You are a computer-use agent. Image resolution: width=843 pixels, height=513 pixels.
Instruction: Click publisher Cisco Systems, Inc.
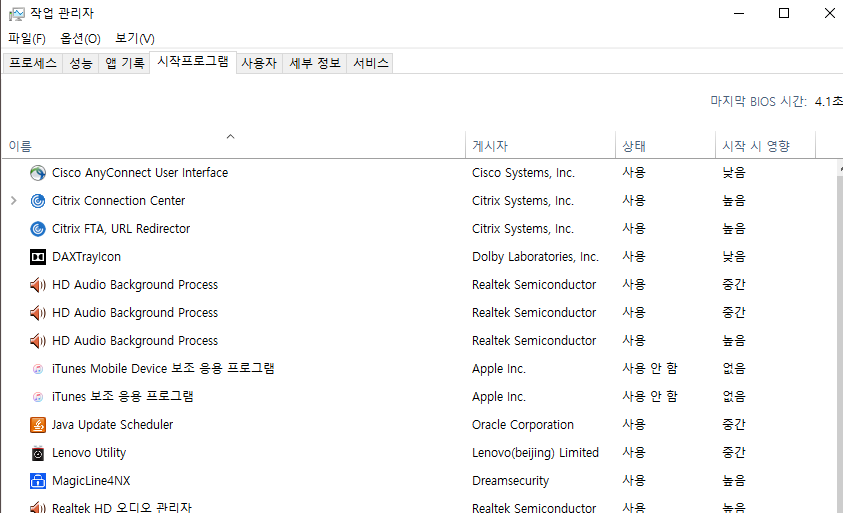click(523, 173)
